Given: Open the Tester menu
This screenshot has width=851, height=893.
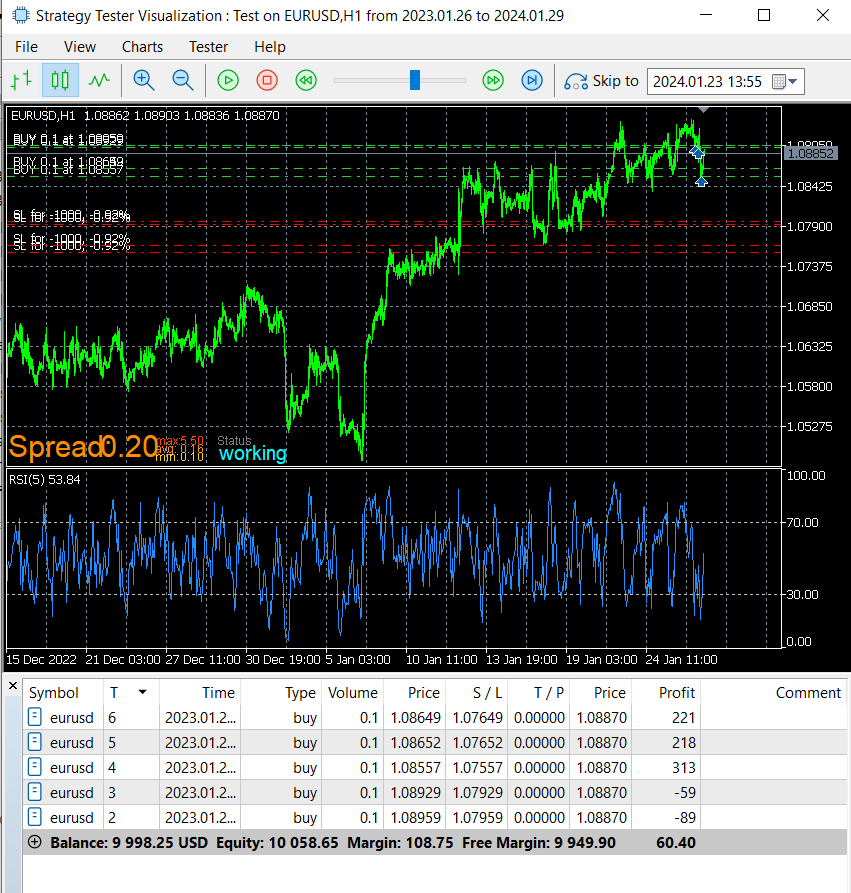Looking at the screenshot, I should click(208, 47).
